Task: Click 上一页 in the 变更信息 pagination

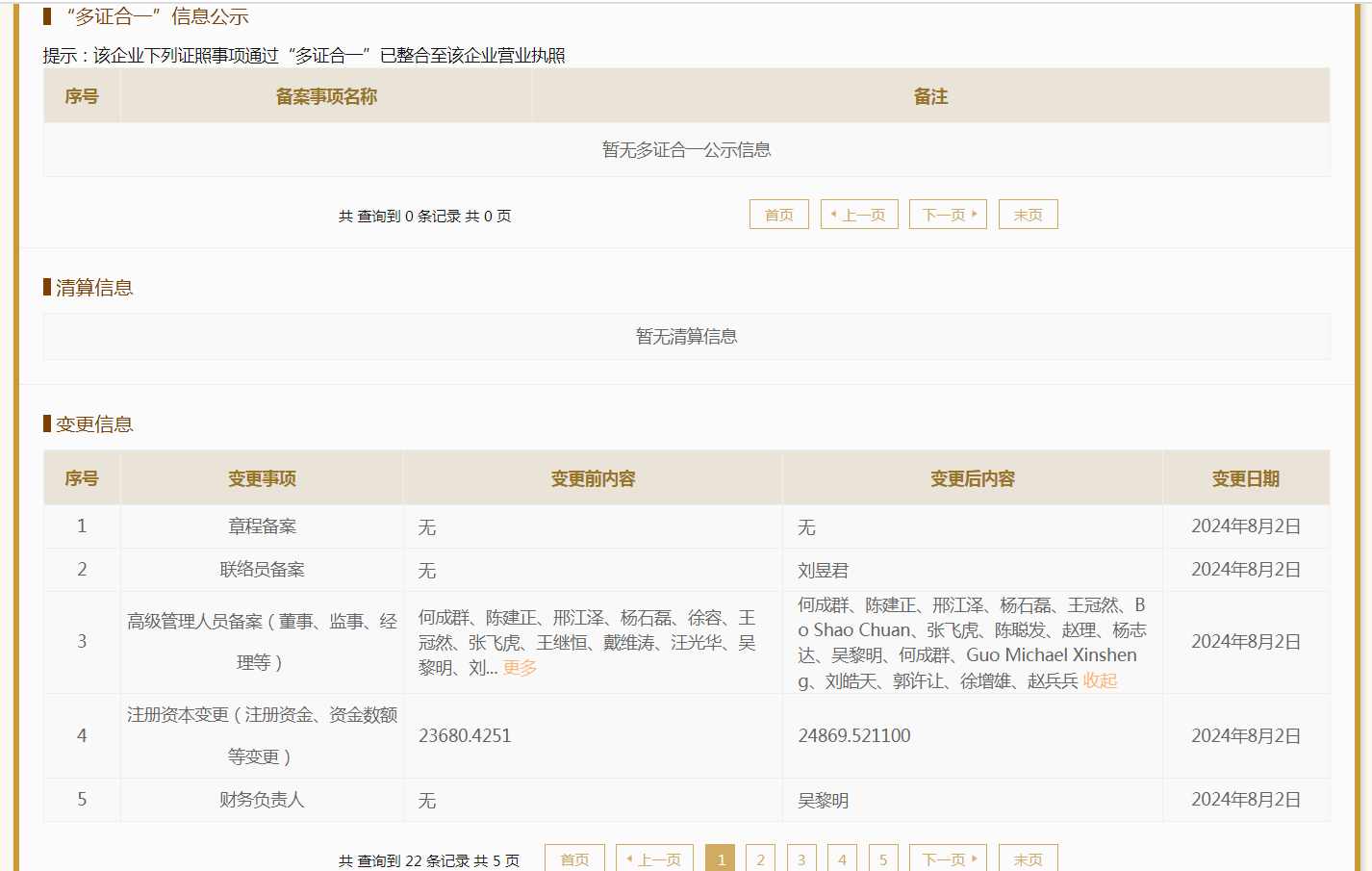Action: (x=654, y=858)
